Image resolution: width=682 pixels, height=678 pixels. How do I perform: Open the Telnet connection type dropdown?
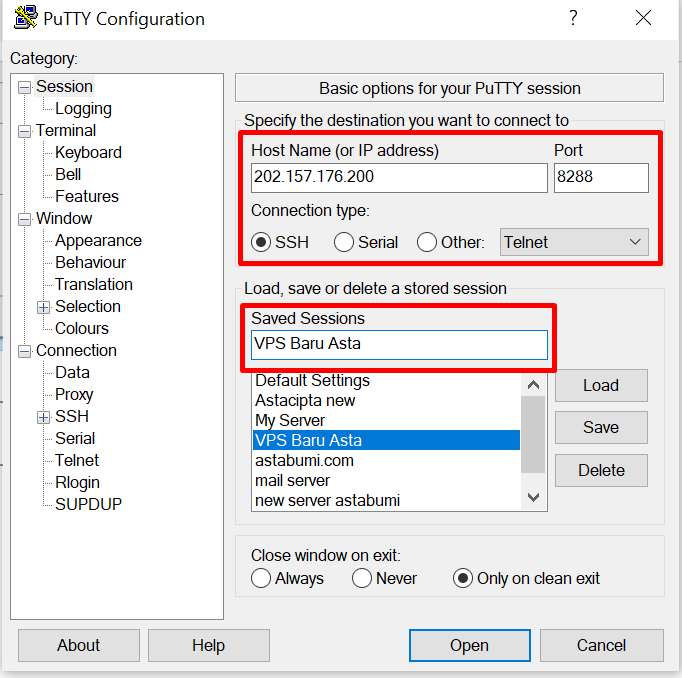click(574, 242)
